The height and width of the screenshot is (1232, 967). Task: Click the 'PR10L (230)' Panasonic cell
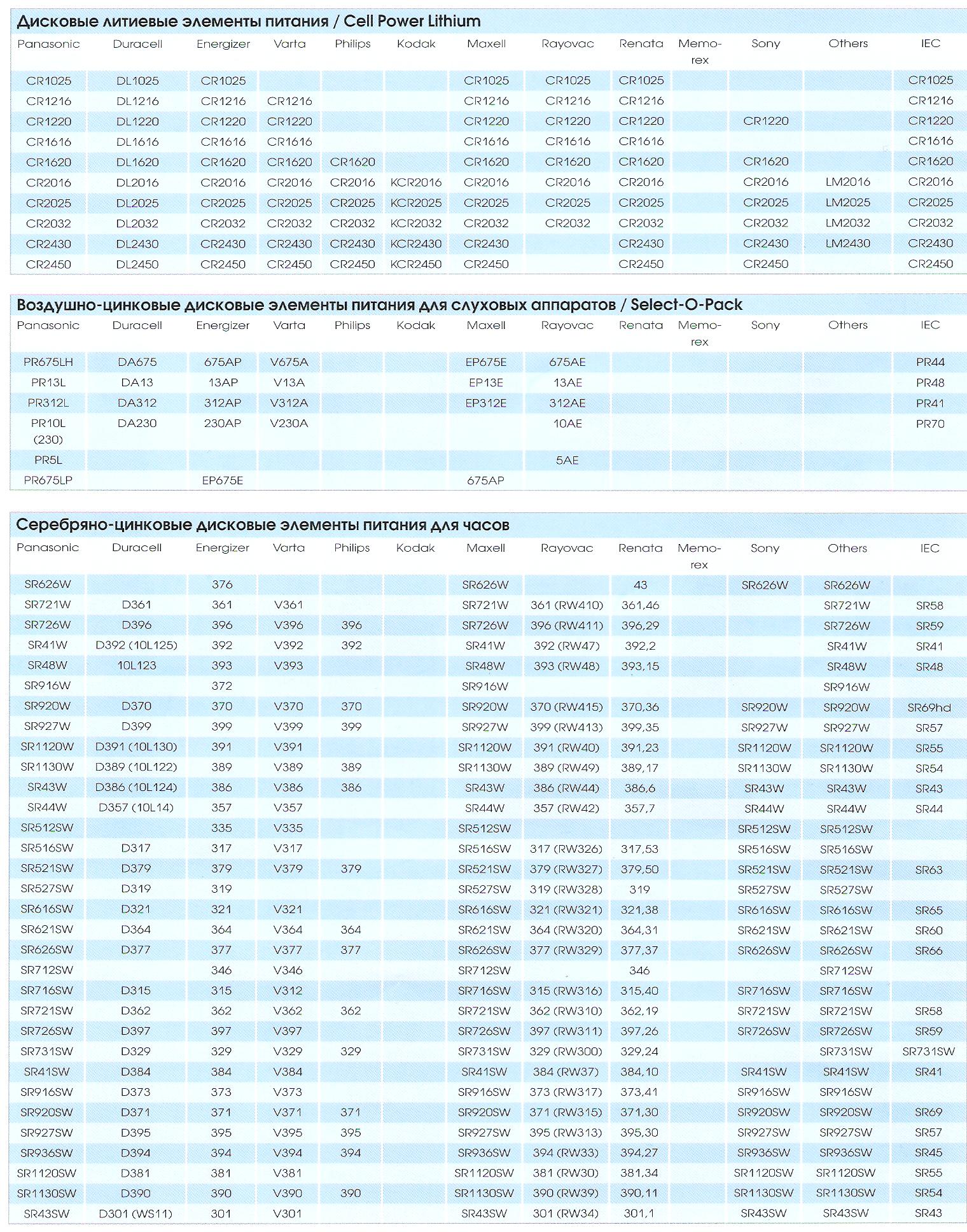[x=48, y=431]
